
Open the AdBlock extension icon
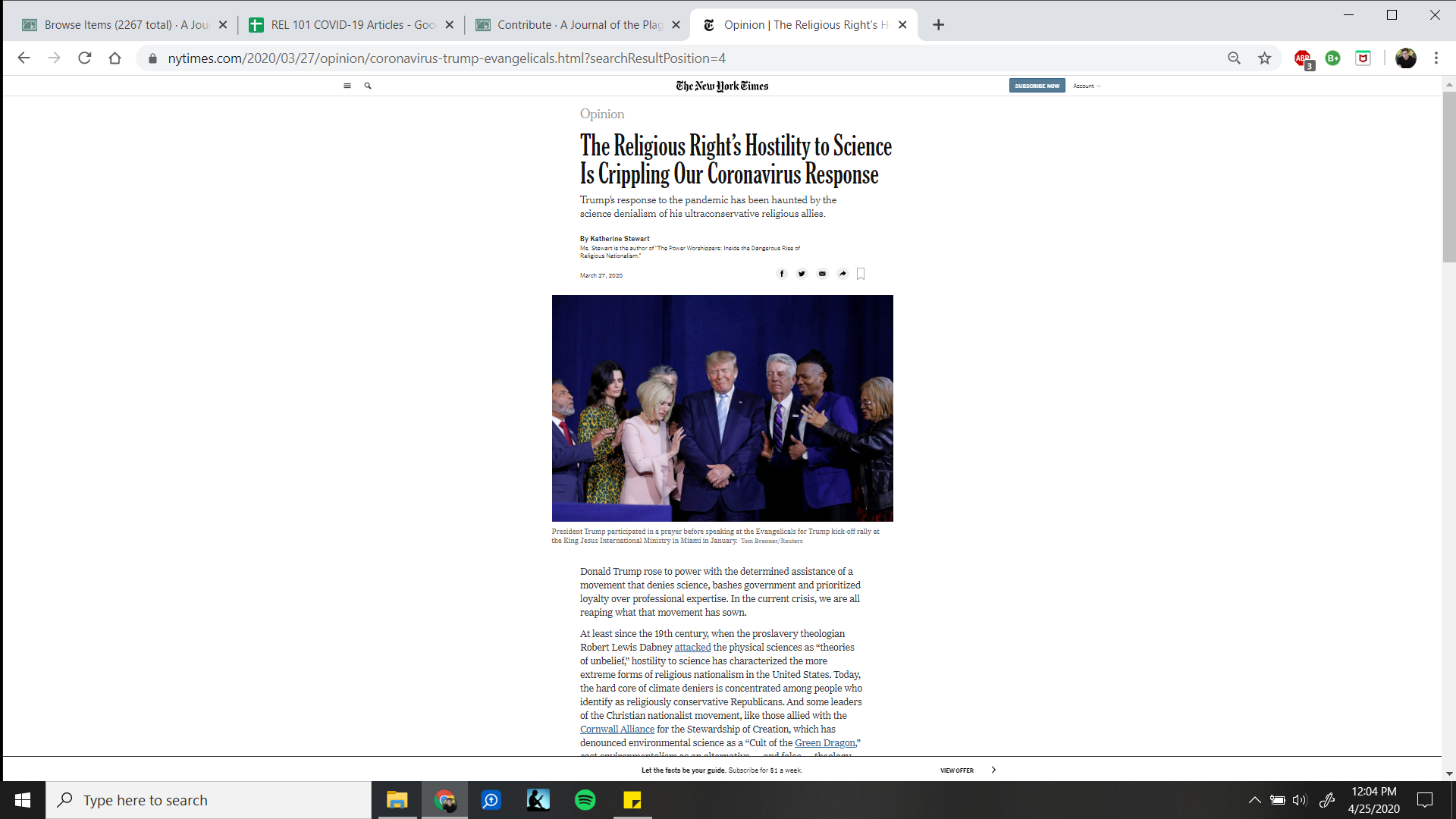click(1303, 58)
